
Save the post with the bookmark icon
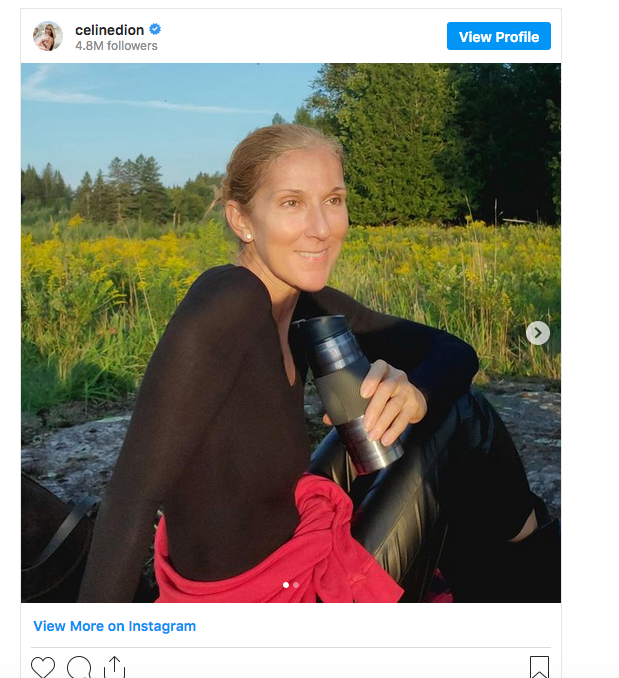[x=539, y=667]
